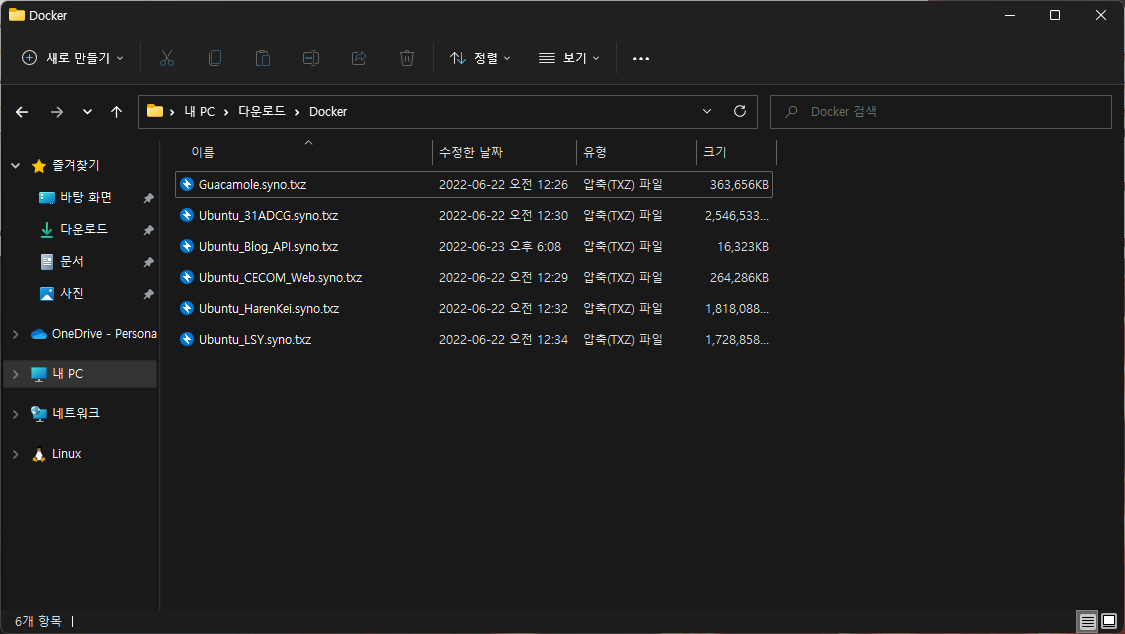
Task: Select Linux in the navigation pane
Action: tap(66, 454)
